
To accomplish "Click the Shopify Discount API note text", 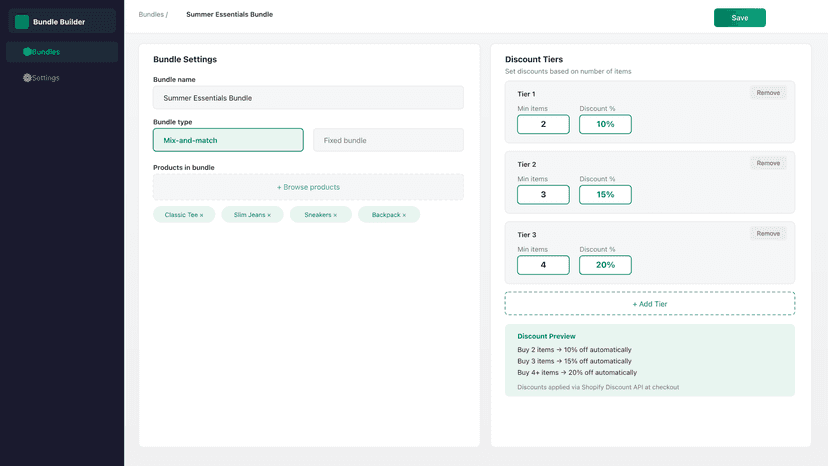I will coord(598,387).
